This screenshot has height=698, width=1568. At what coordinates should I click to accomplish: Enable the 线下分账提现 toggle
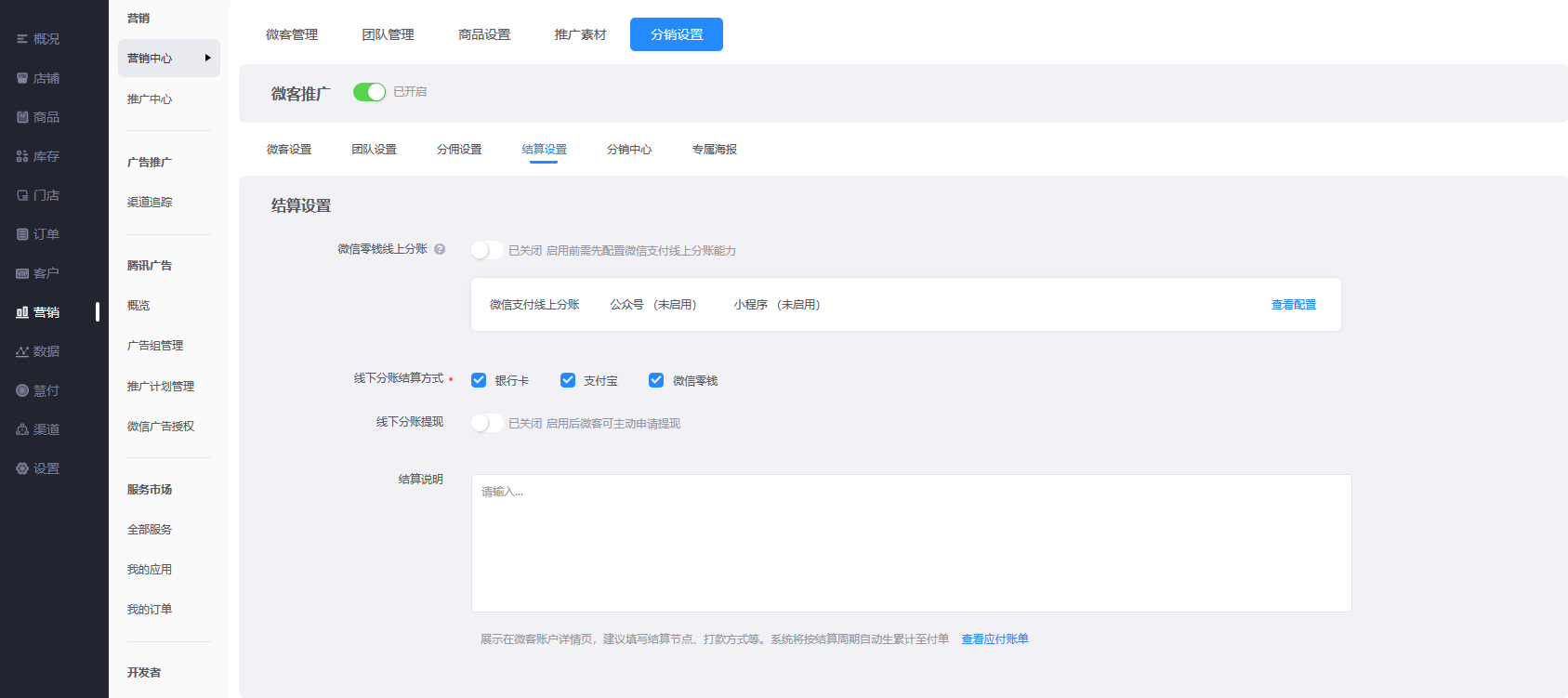(486, 423)
